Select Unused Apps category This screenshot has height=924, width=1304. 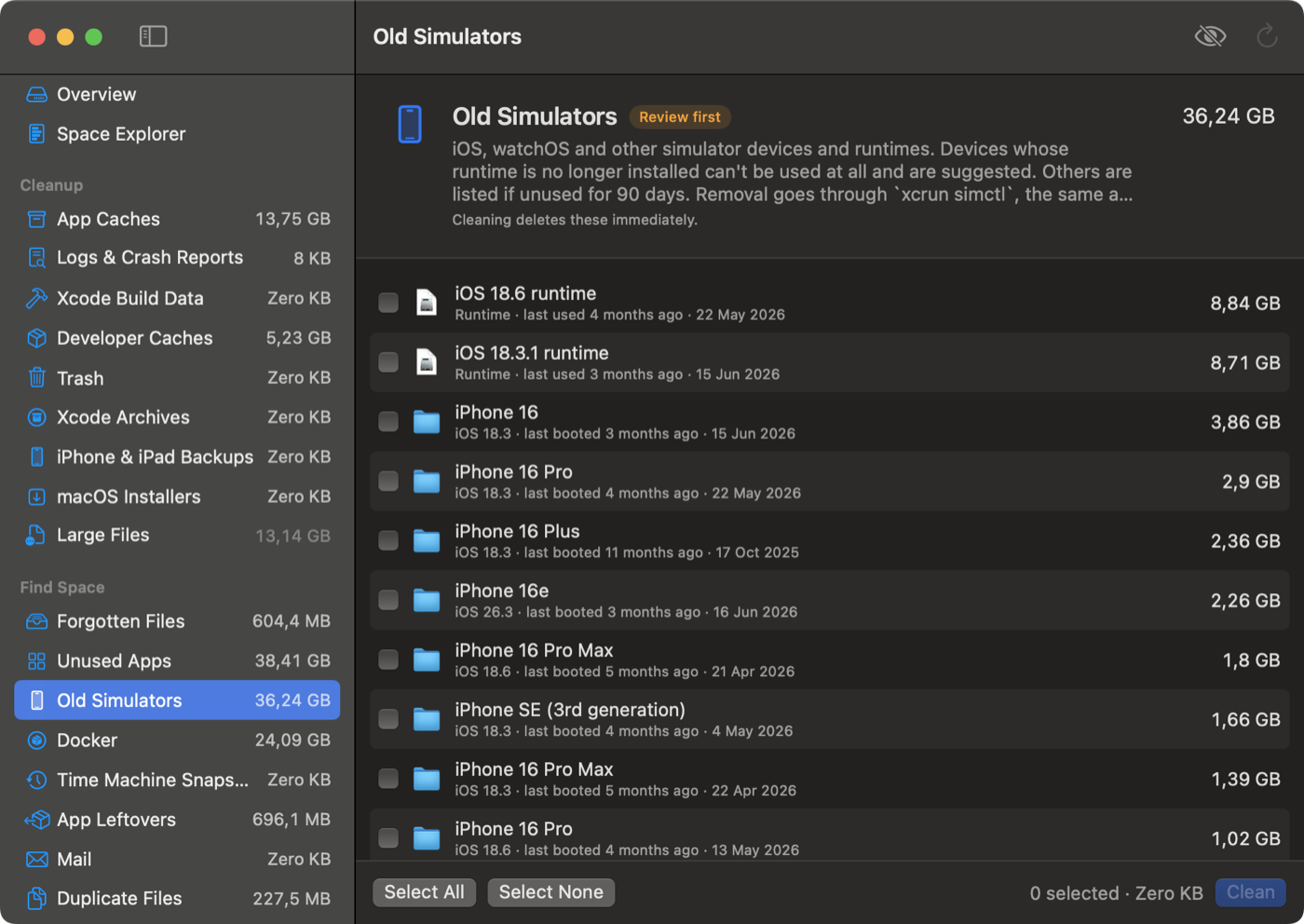177,661
